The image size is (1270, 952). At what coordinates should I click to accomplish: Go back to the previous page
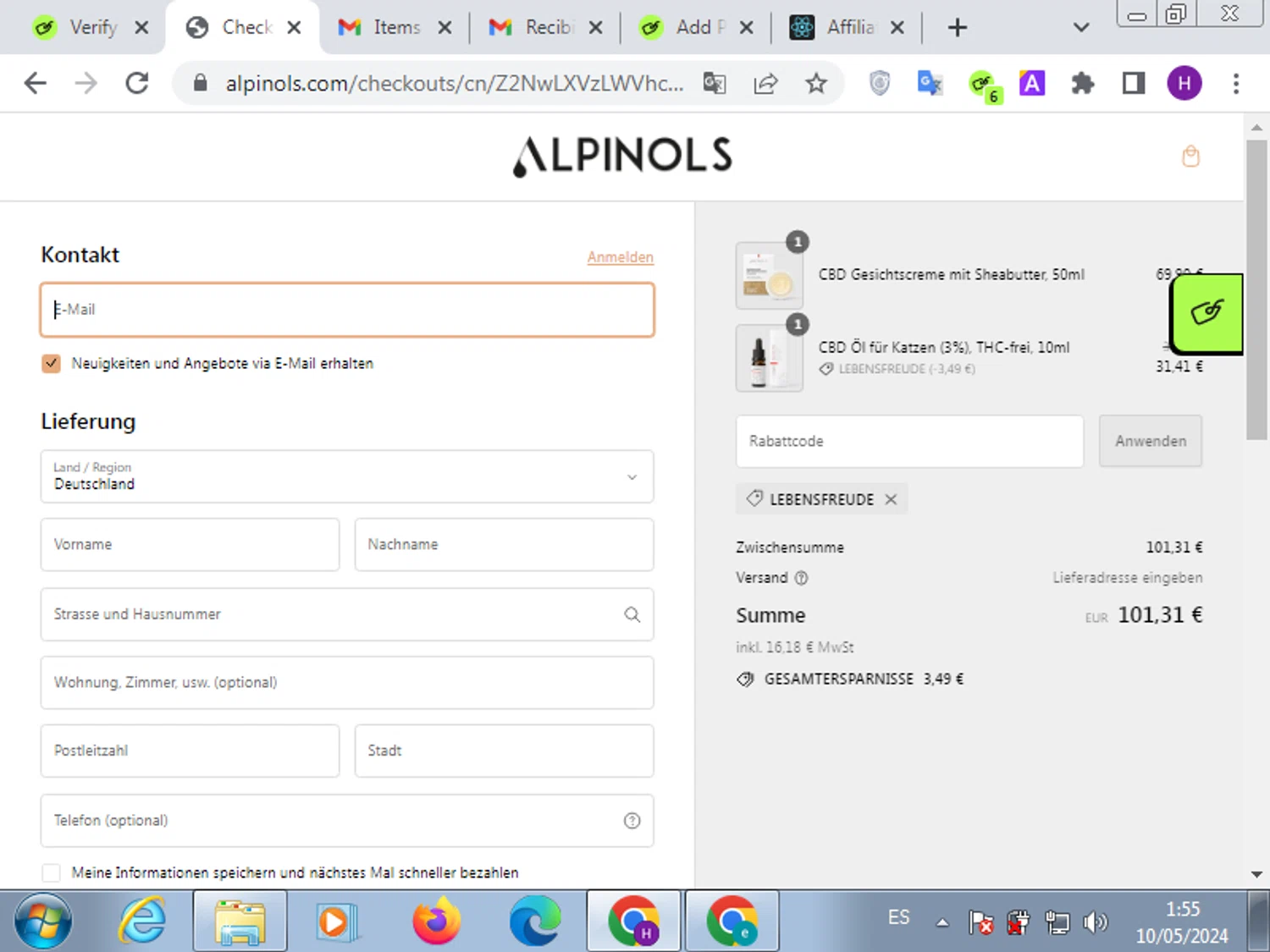click(36, 83)
